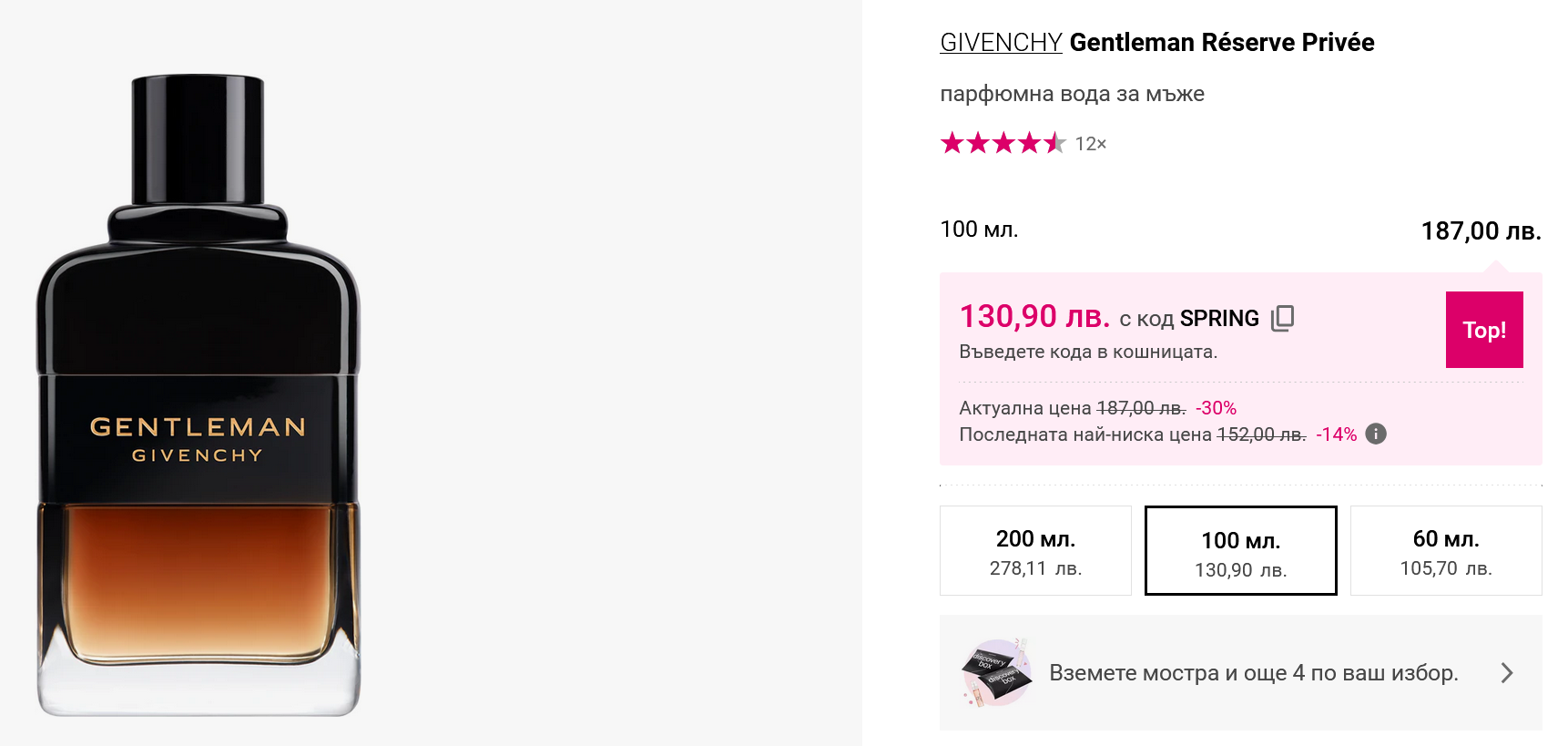This screenshot has height=746, width=1568.
Task: Click the Gentleman Givenchy bottle image
Action: click(x=199, y=395)
